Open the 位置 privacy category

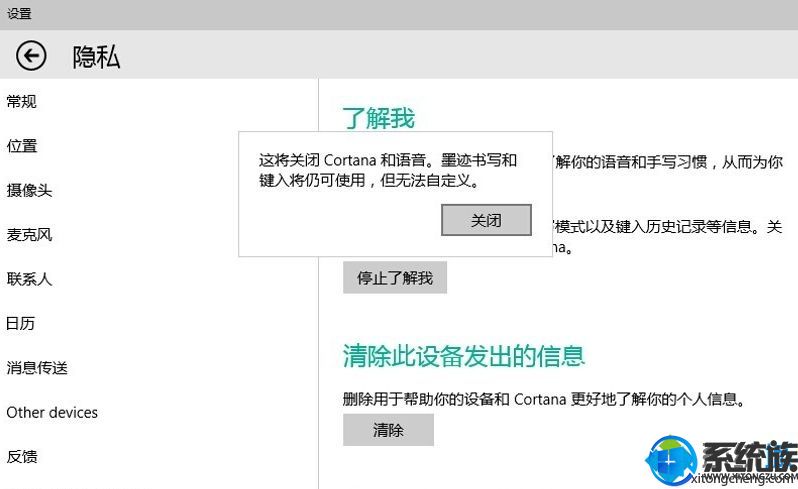[x=21, y=146]
